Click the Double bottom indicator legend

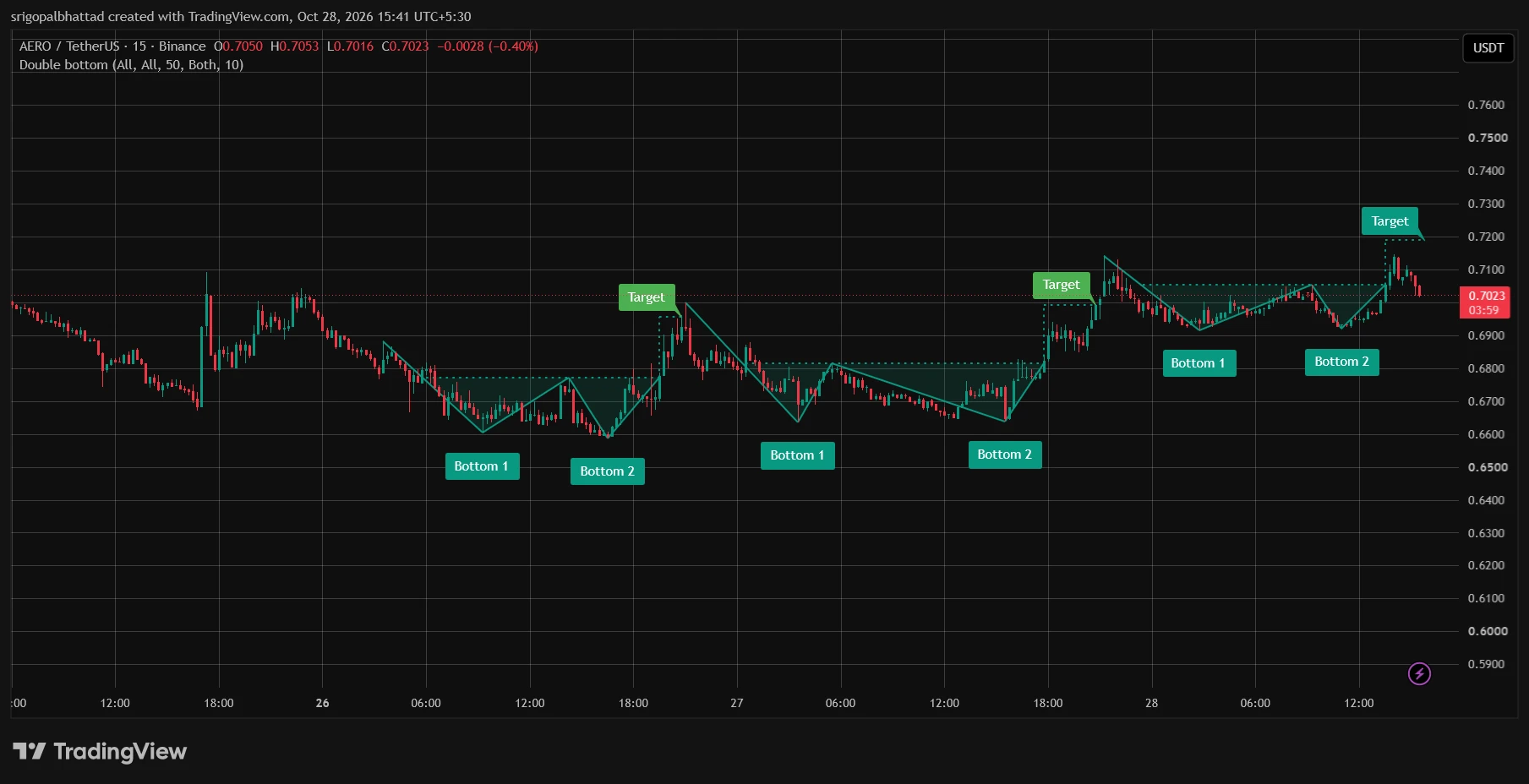click(x=131, y=65)
